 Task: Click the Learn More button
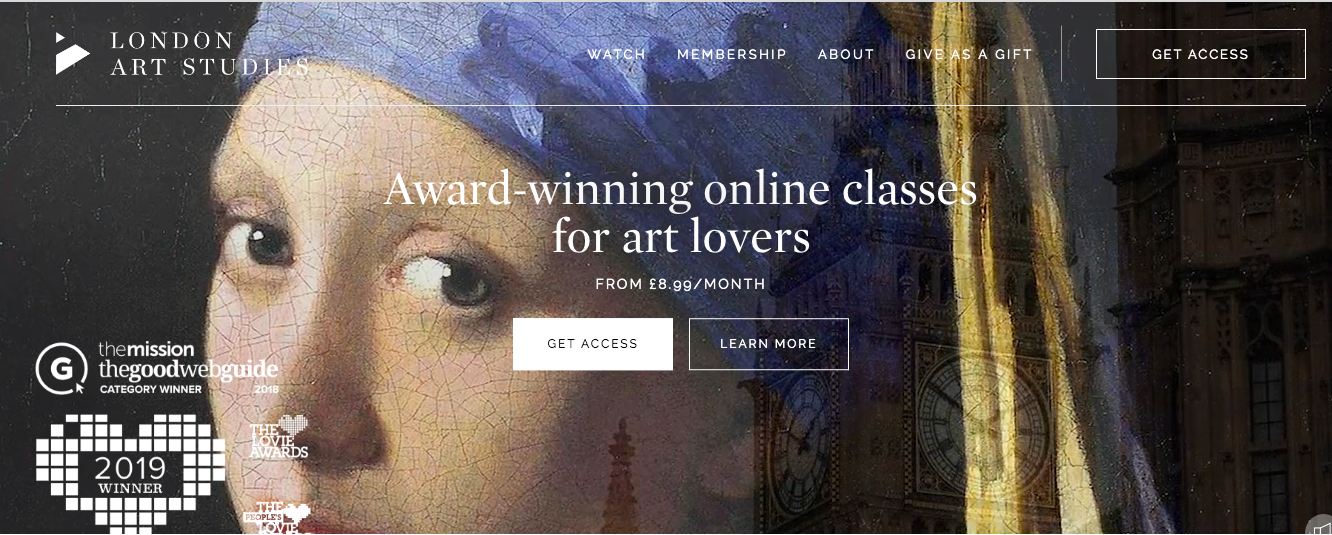pyautogui.click(x=769, y=344)
